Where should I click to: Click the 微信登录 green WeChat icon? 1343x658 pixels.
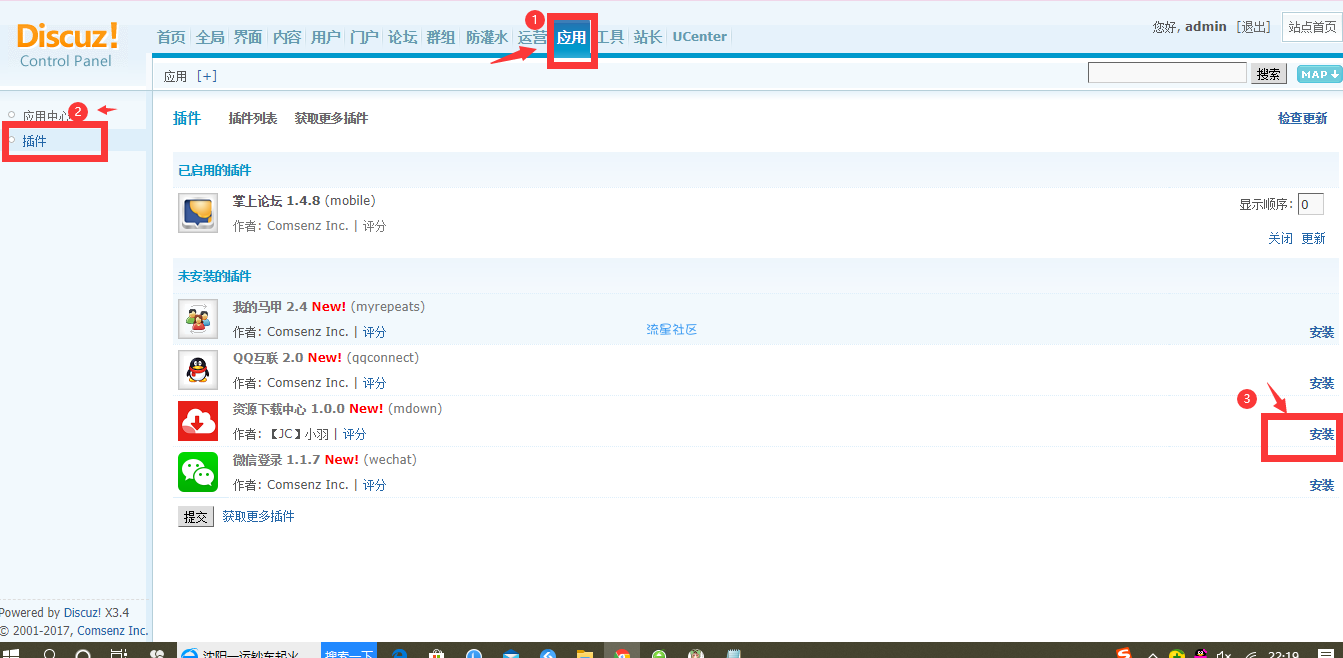click(198, 472)
